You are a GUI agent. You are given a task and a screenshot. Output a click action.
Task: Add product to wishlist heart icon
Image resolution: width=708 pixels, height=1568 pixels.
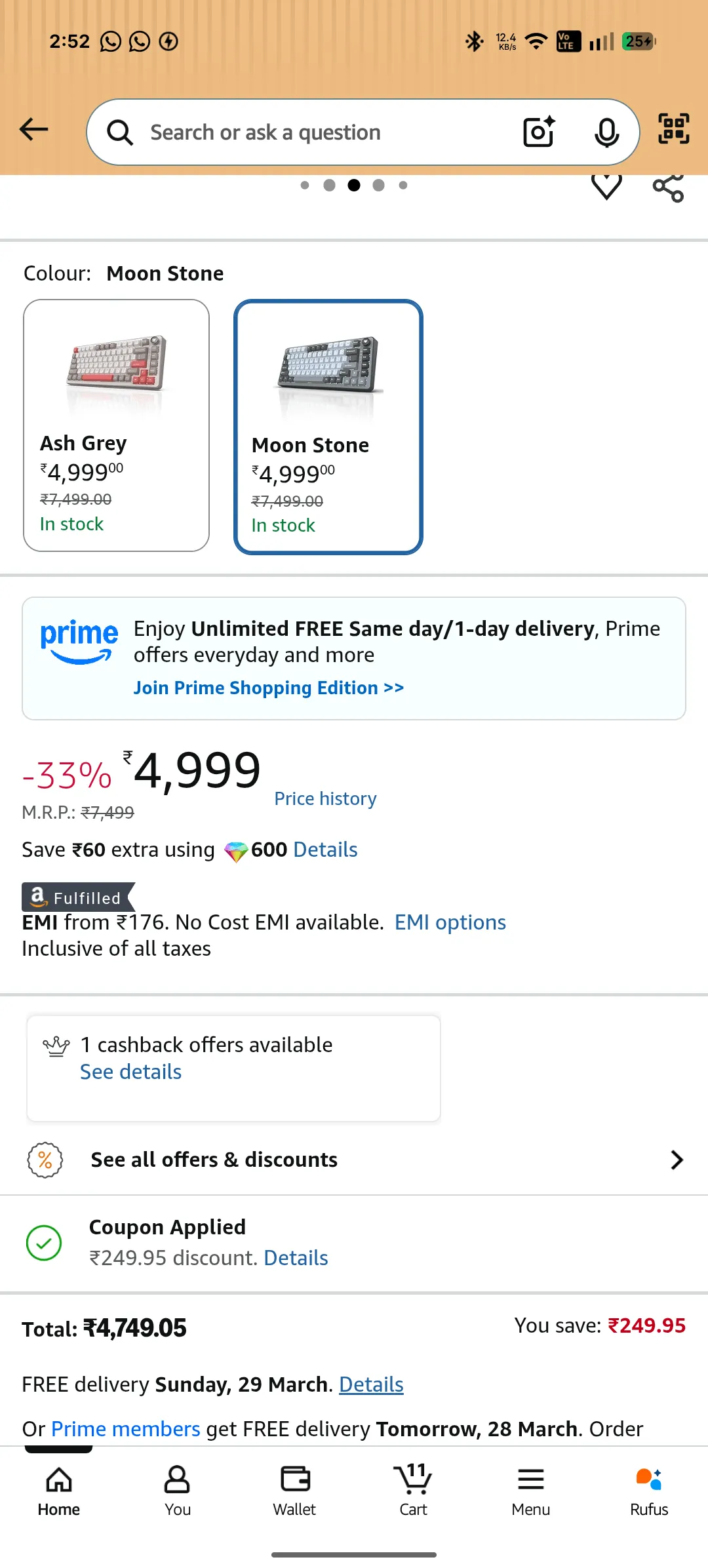point(606,187)
